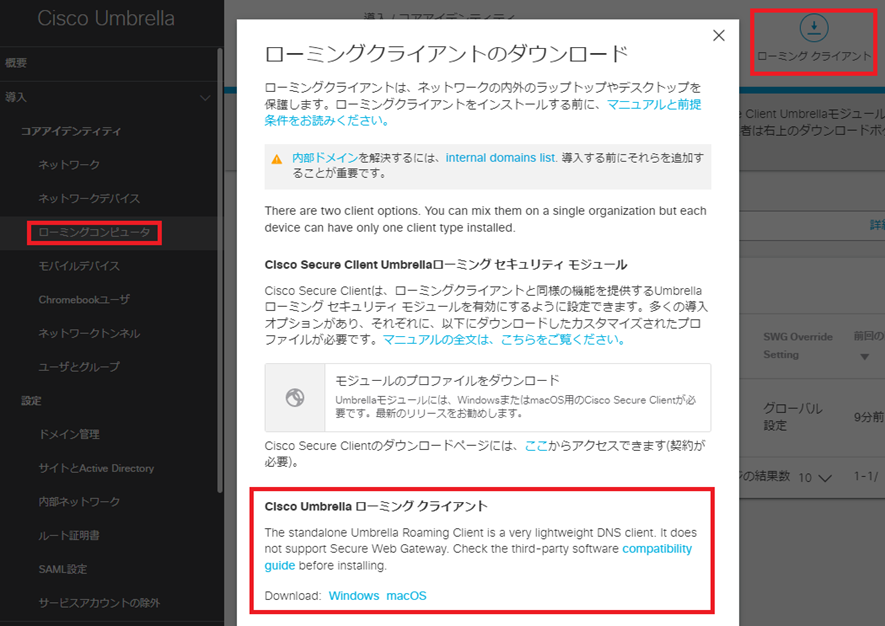This screenshot has height=626, width=885.
Task: Open サービスアカウントの除外 in the sidebar
Action: point(99,603)
